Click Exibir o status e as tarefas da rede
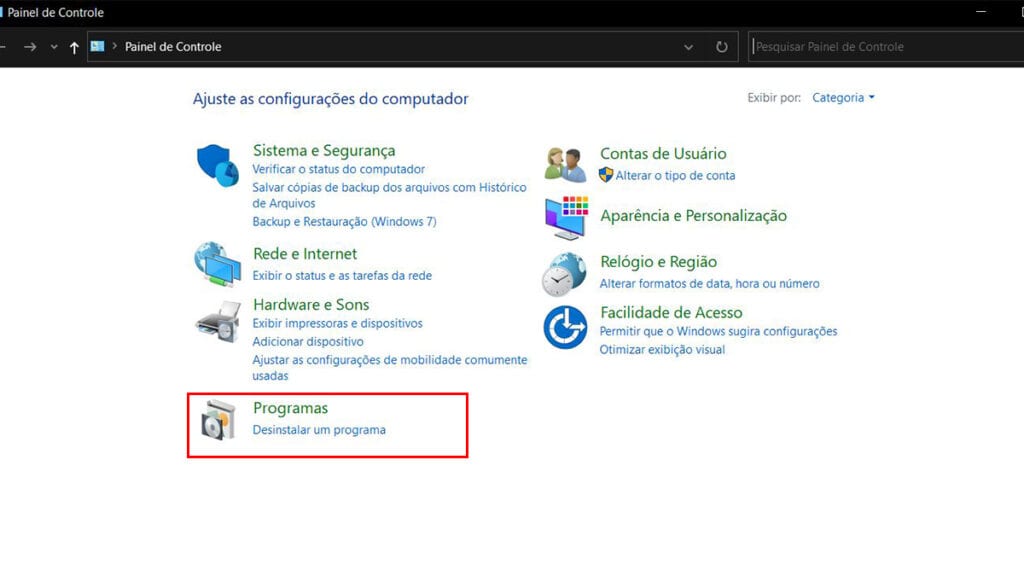The image size is (1024, 576). tap(342, 276)
